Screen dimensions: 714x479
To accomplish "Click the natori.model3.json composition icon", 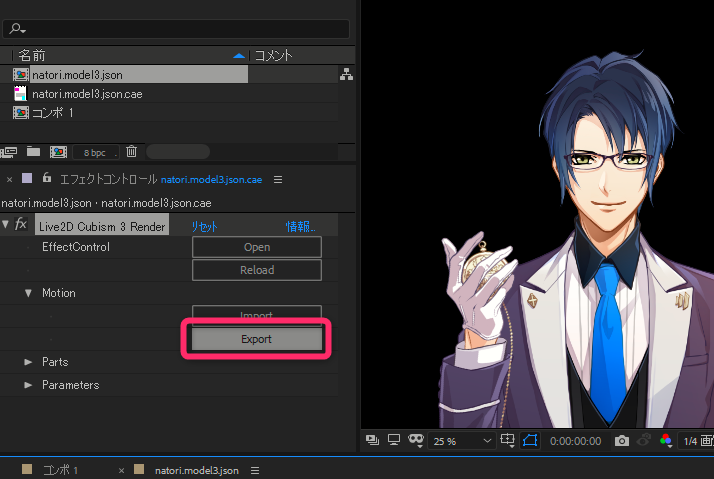I will [20, 75].
